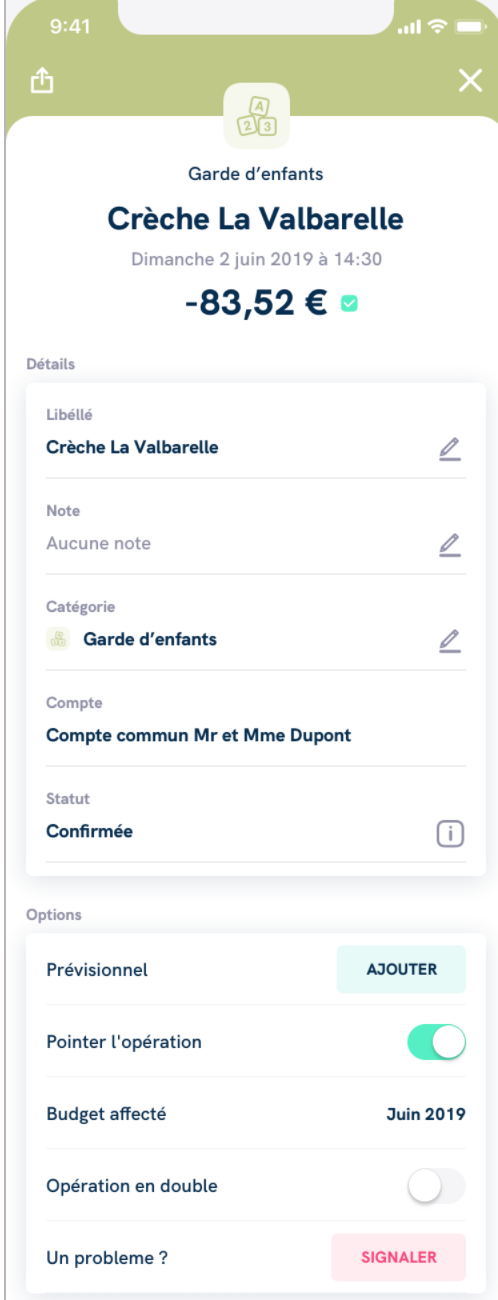Close the transaction detail sheet
Screen dimensions: 498x1300
(x=469, y=82)
